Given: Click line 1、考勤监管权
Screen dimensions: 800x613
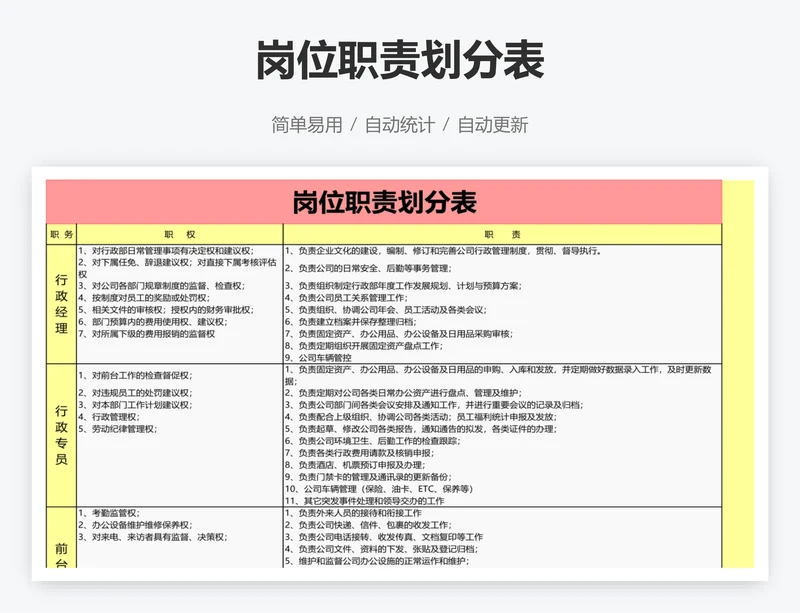Looking at the screenshot, I should [109, 513].
